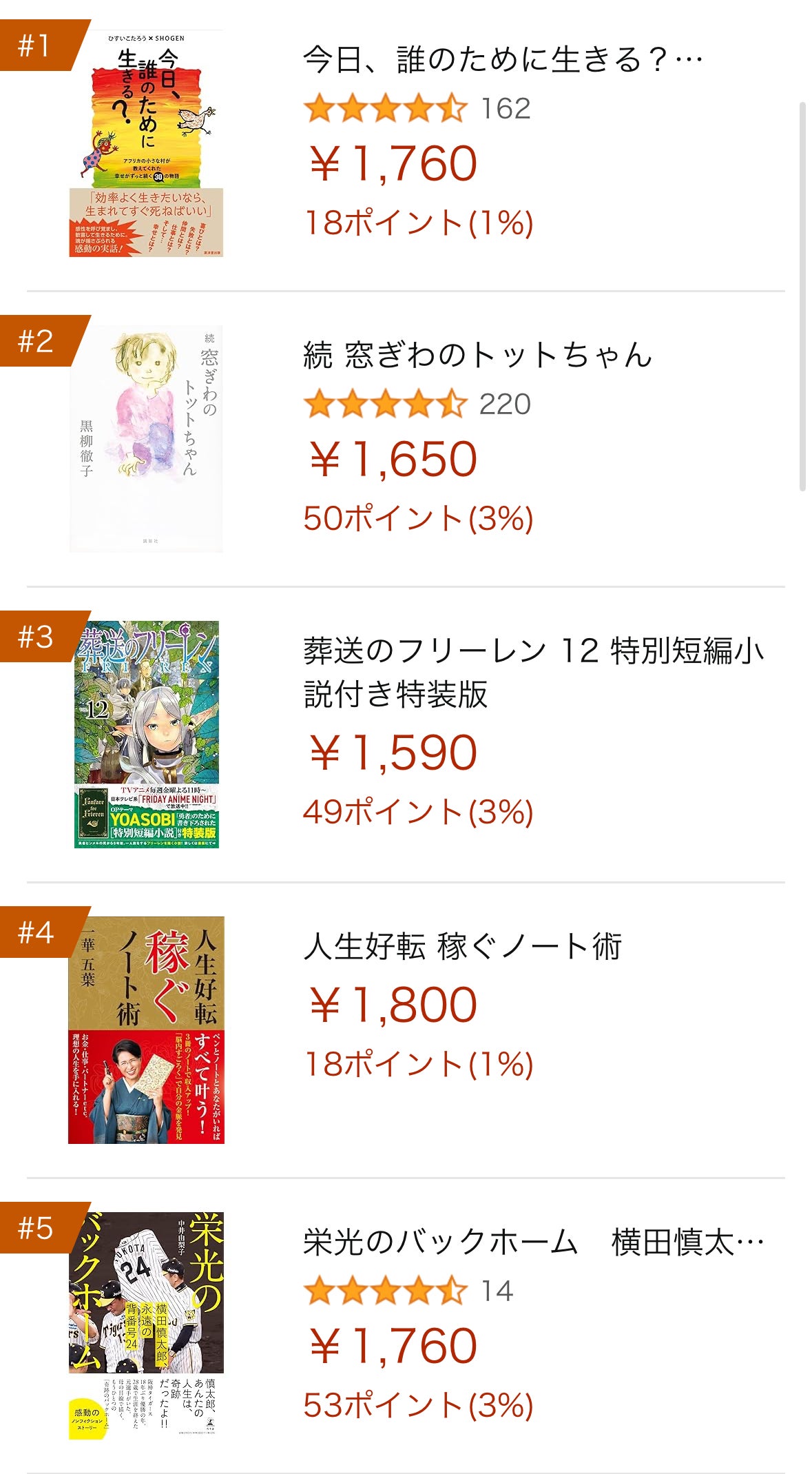Click the #1 ranking badge
This screenshot has width=812, height=1474.
click(37, 45)
